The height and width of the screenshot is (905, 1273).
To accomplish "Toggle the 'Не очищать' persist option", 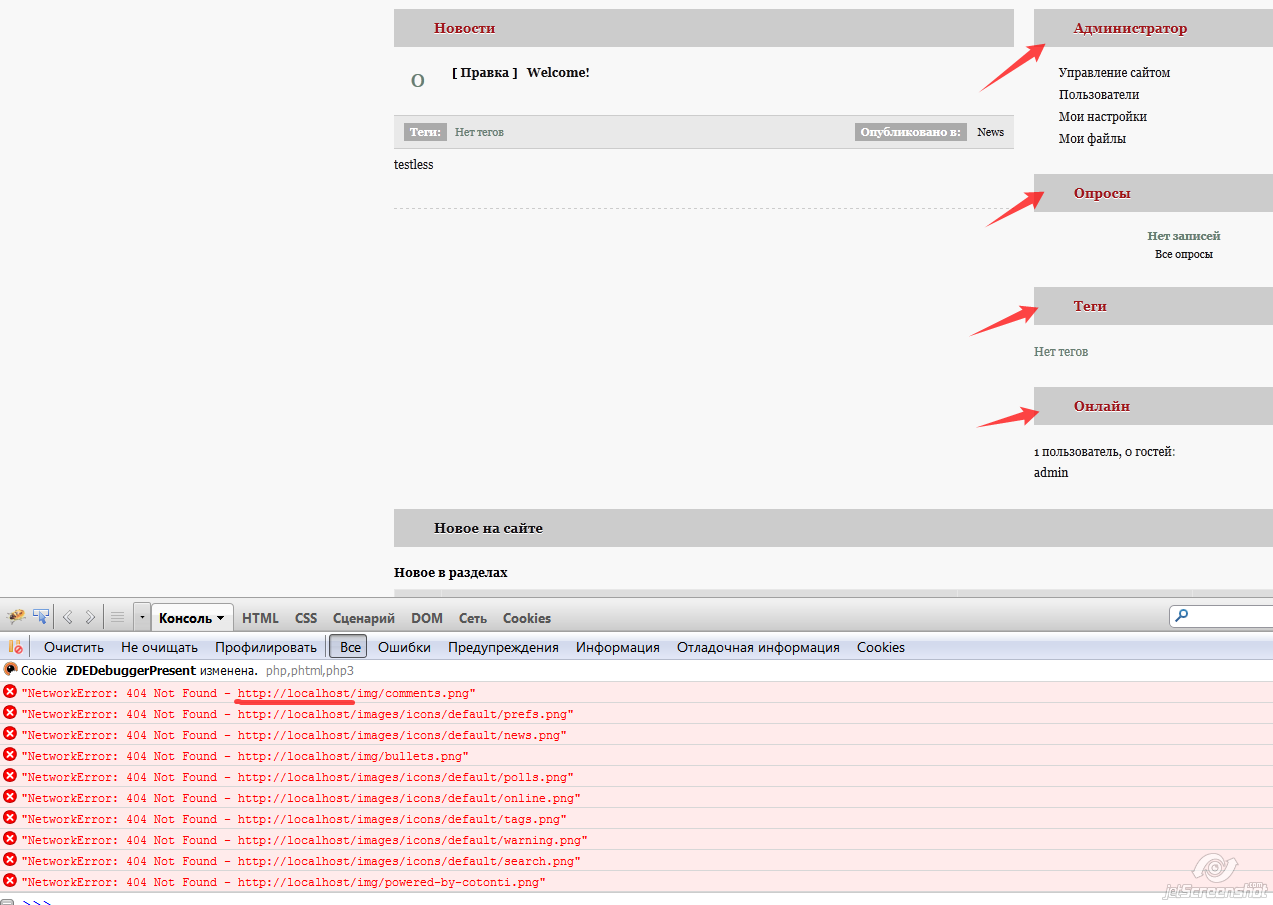I will [x=159, y=647].
